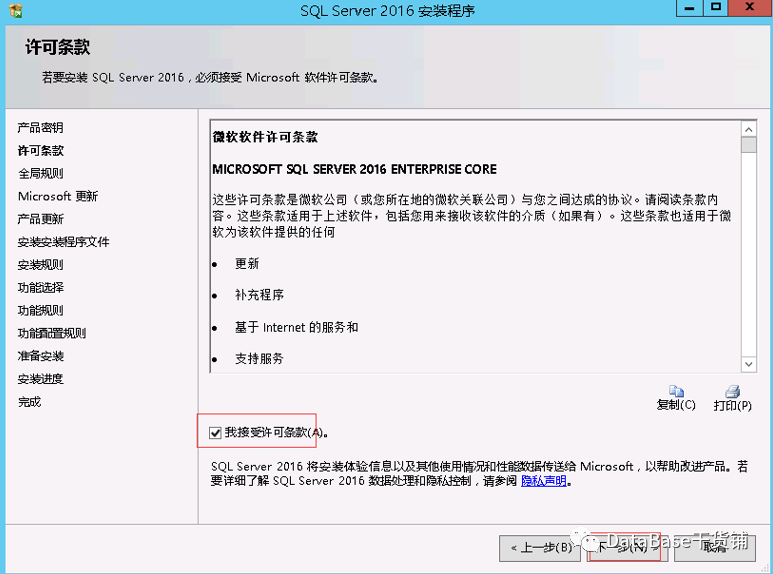
Task: Select the 功能选择 step in sidebar
Action: [40, 287]
